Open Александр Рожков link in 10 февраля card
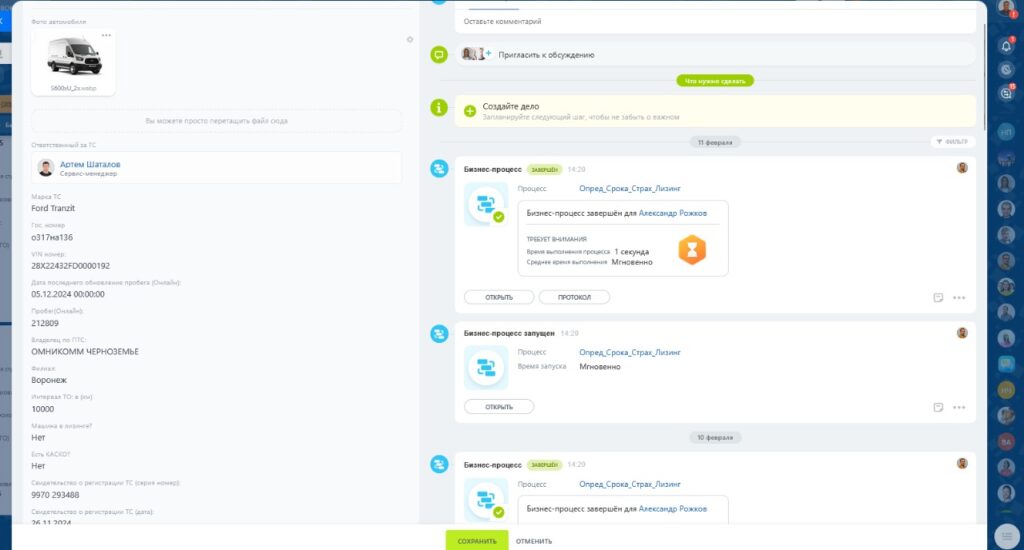Image resolution: width=1024 pixels, height=550 pixels. click(x=673, y=508)
